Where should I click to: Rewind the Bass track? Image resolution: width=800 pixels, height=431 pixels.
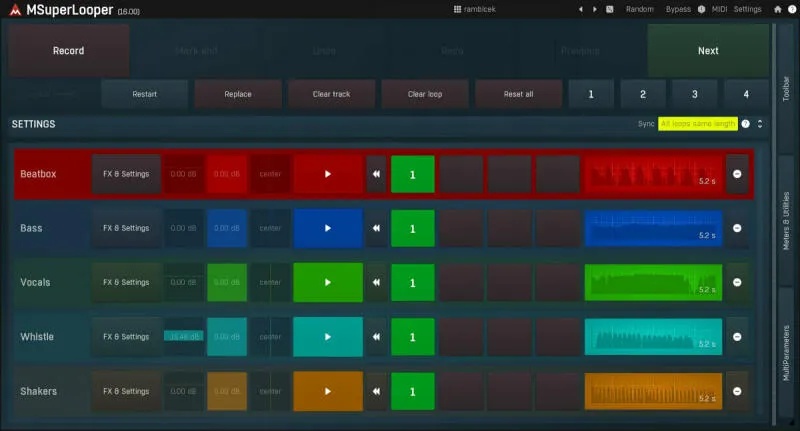(x=376, y=228)
